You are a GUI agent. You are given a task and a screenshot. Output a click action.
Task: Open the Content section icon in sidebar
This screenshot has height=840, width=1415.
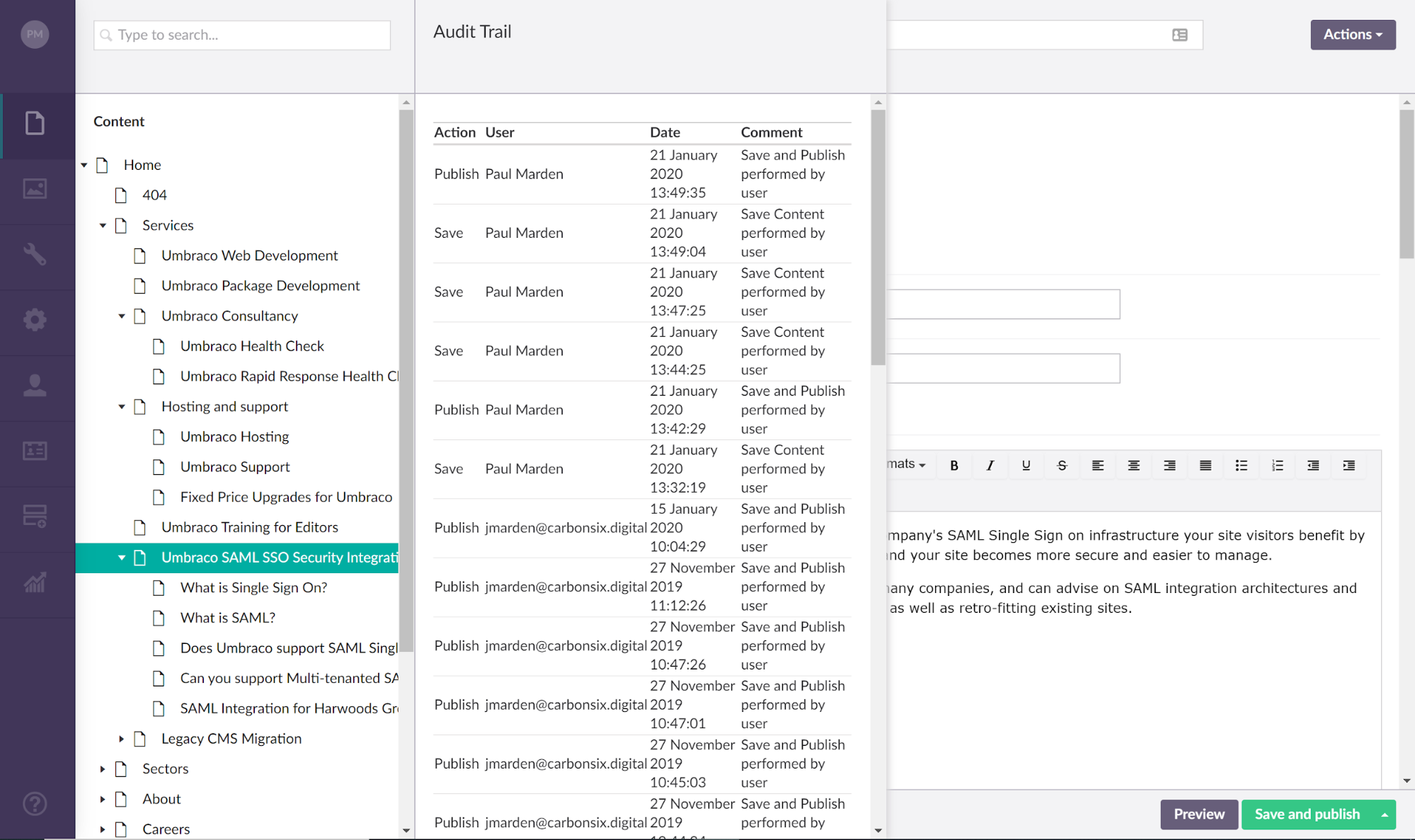coord(35,124)
